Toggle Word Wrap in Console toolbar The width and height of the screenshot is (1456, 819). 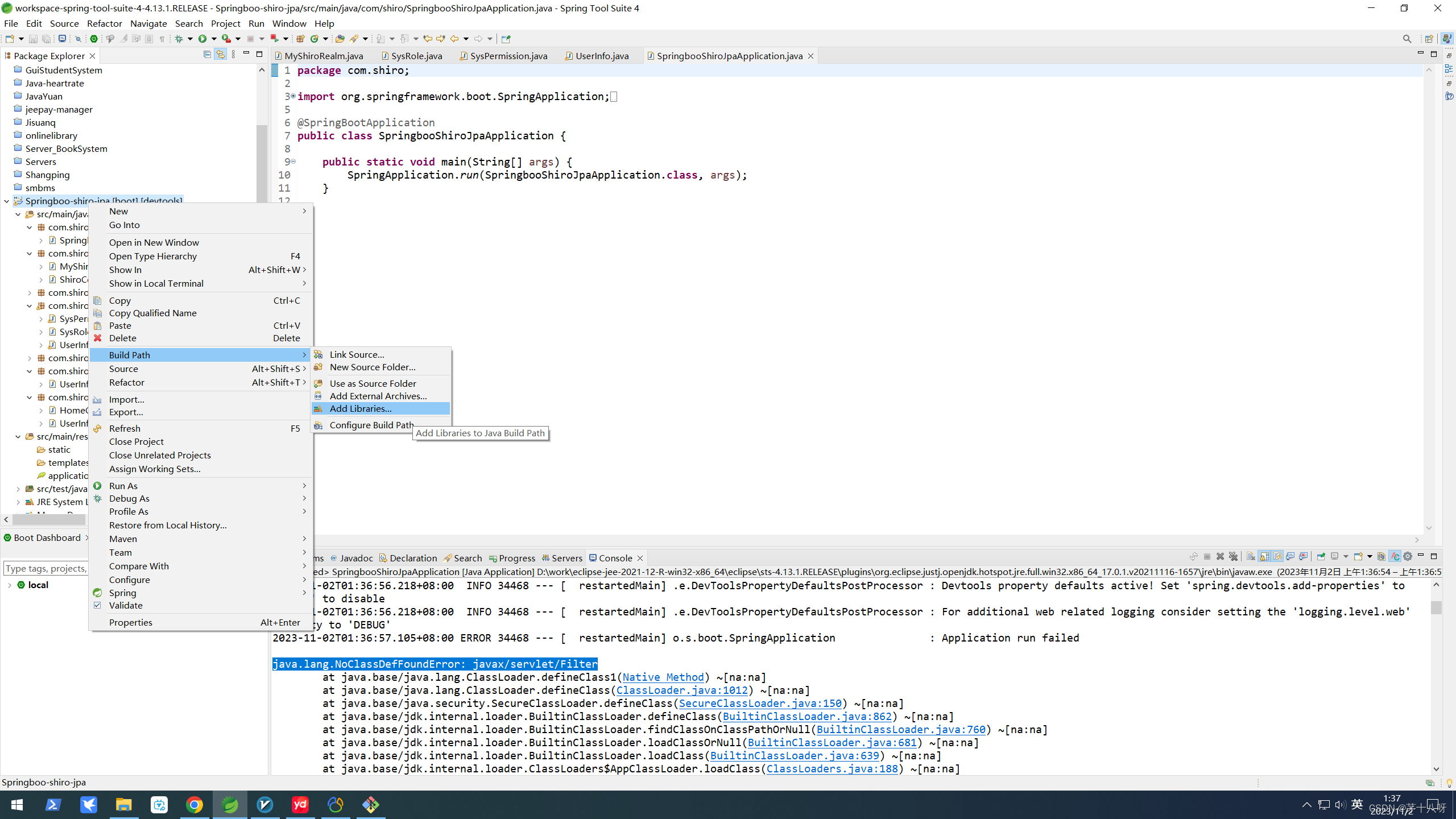pyautogui.click(x=1277, y=556)
